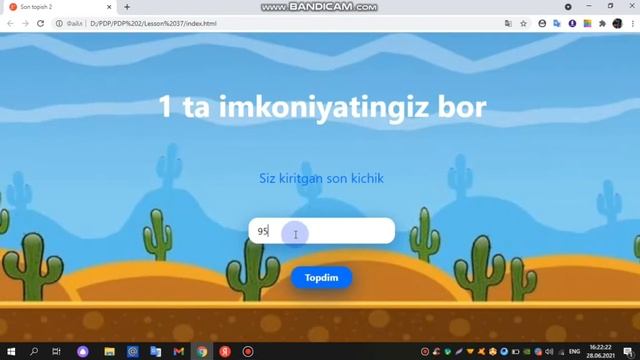Click the NVIDIA tray icon
The image size is (640, 360).
pos(527,351)
